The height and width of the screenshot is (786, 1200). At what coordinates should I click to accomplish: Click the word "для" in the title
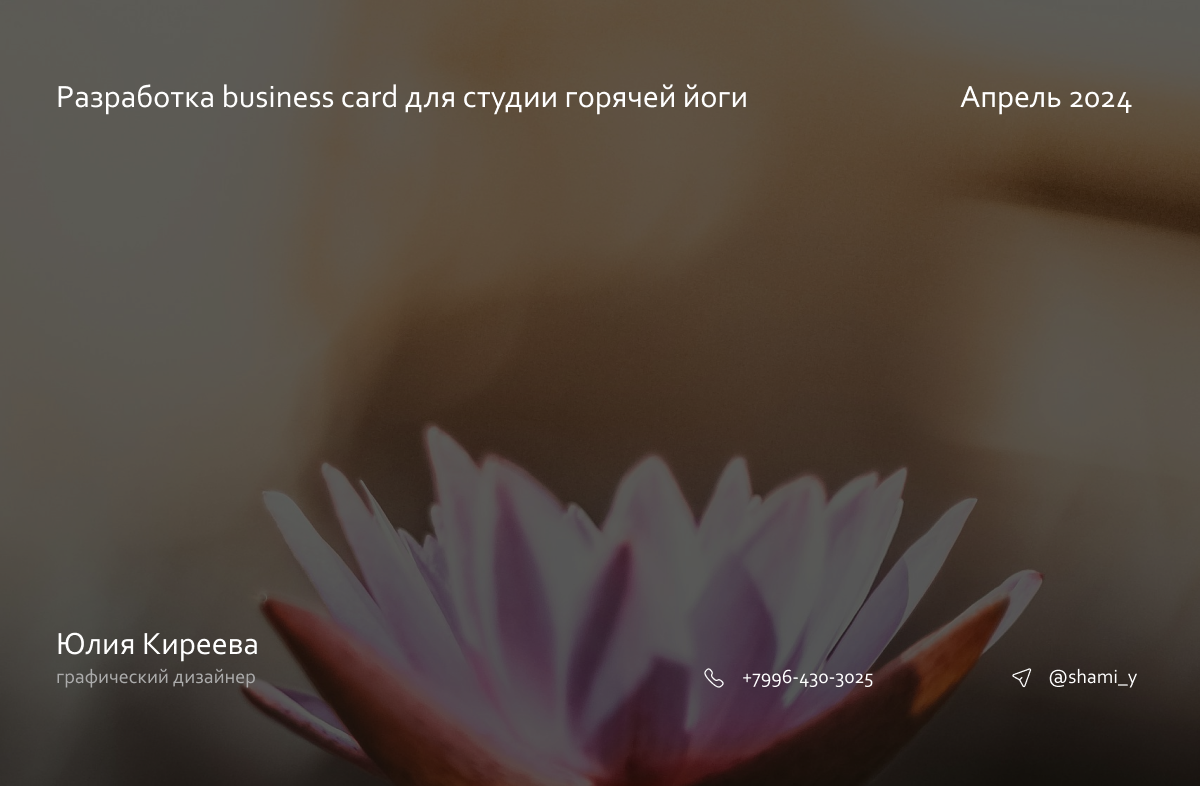(430, 99)
